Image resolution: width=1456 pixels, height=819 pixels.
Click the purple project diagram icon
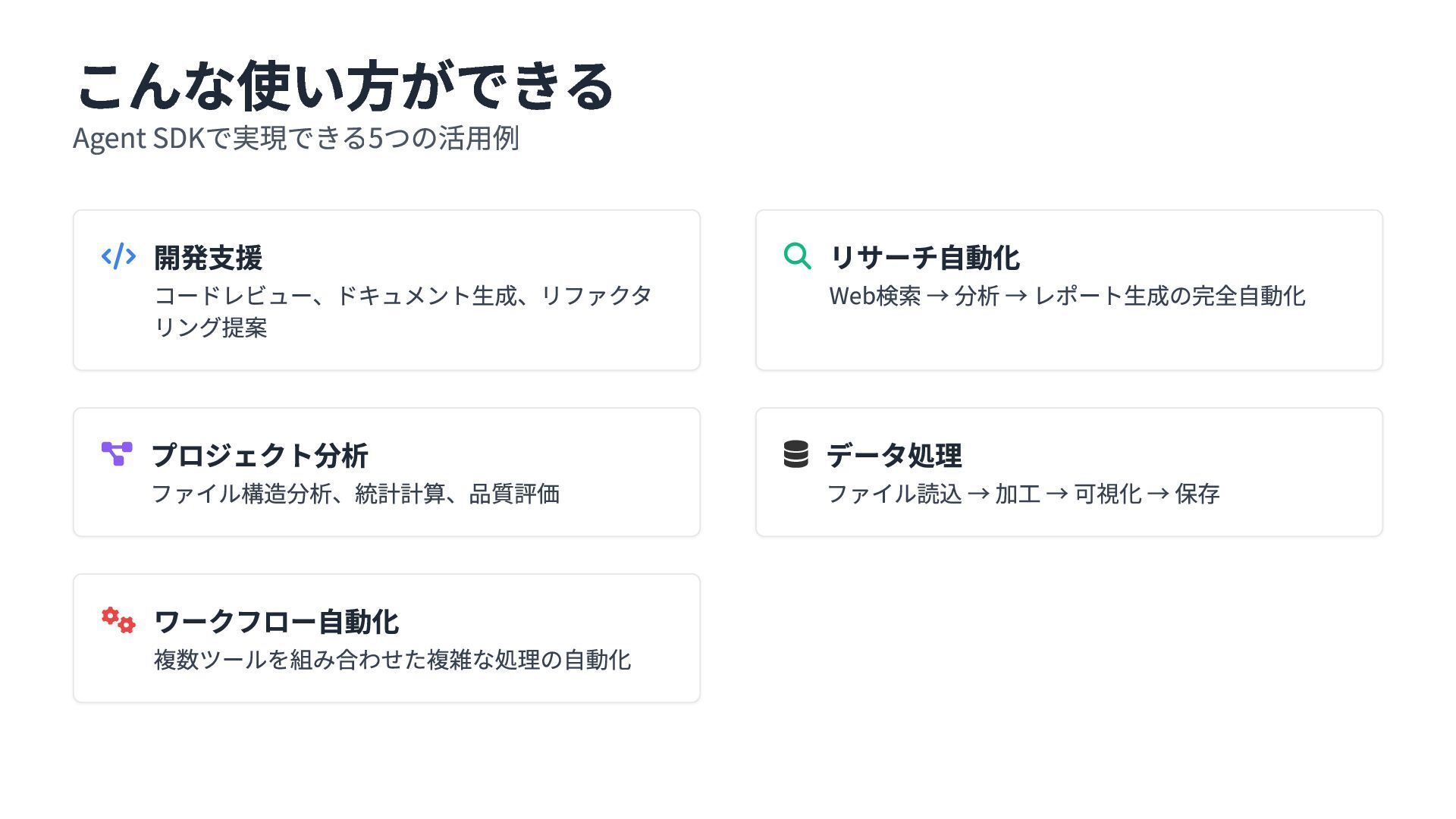coord(117,453)
